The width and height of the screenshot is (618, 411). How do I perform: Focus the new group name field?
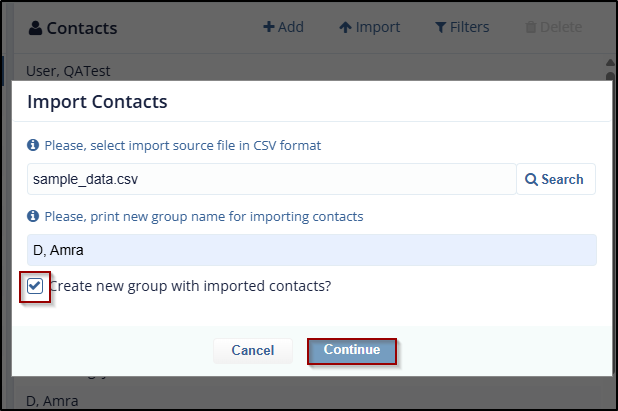tap(311, 250)
